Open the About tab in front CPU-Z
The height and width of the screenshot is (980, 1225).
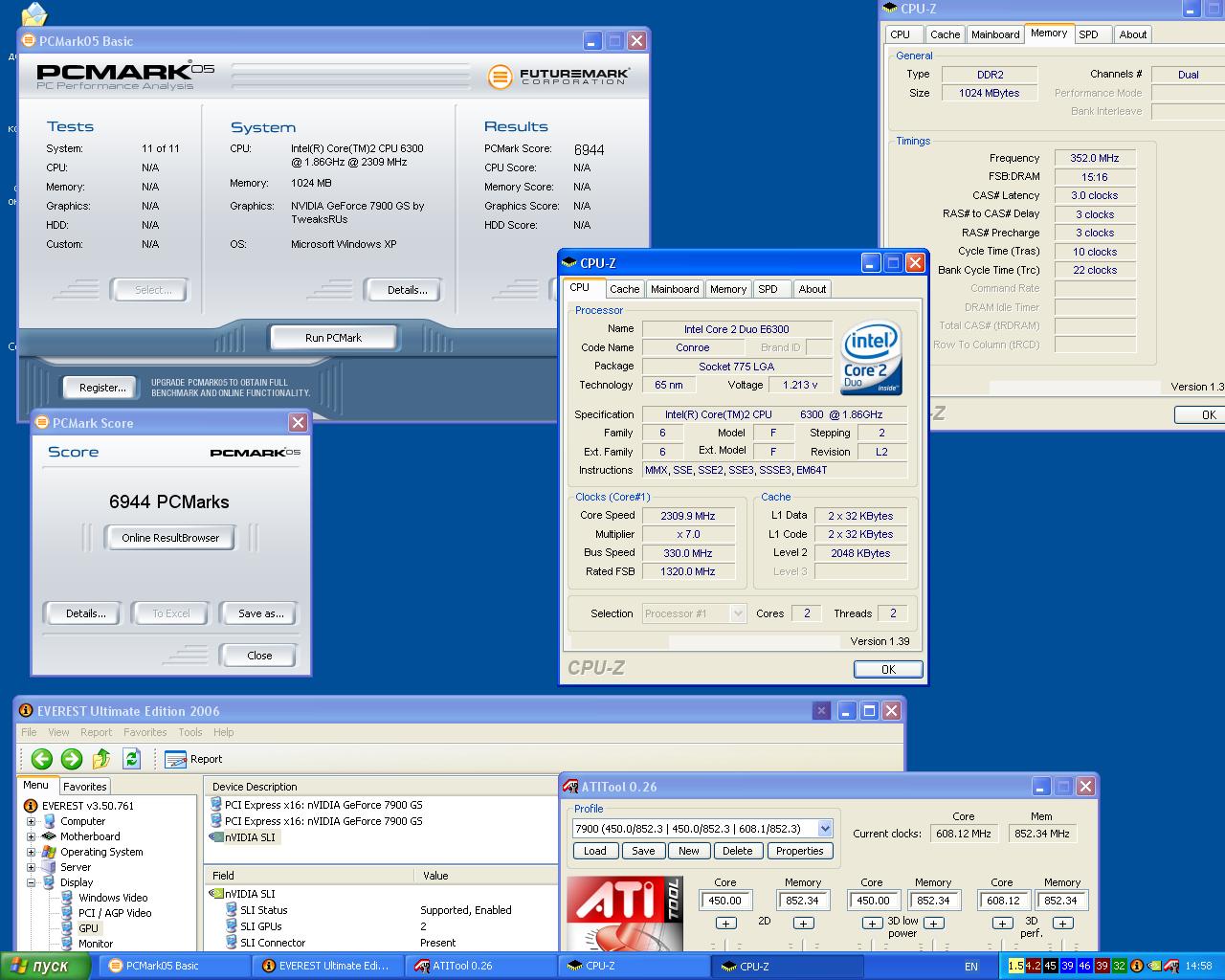tap(813, 289)
